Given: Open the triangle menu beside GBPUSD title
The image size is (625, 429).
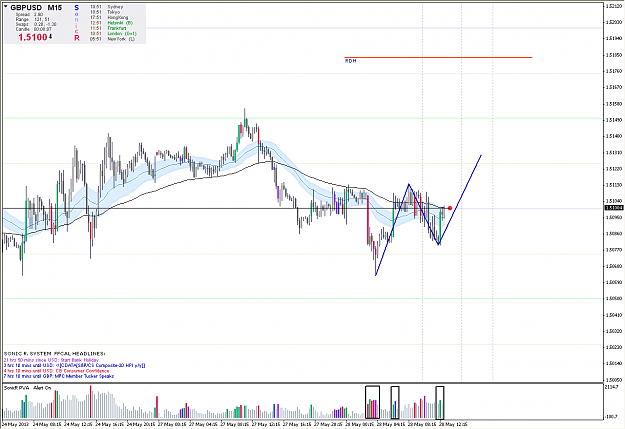Looking at the screenshot, I should 6,7.
